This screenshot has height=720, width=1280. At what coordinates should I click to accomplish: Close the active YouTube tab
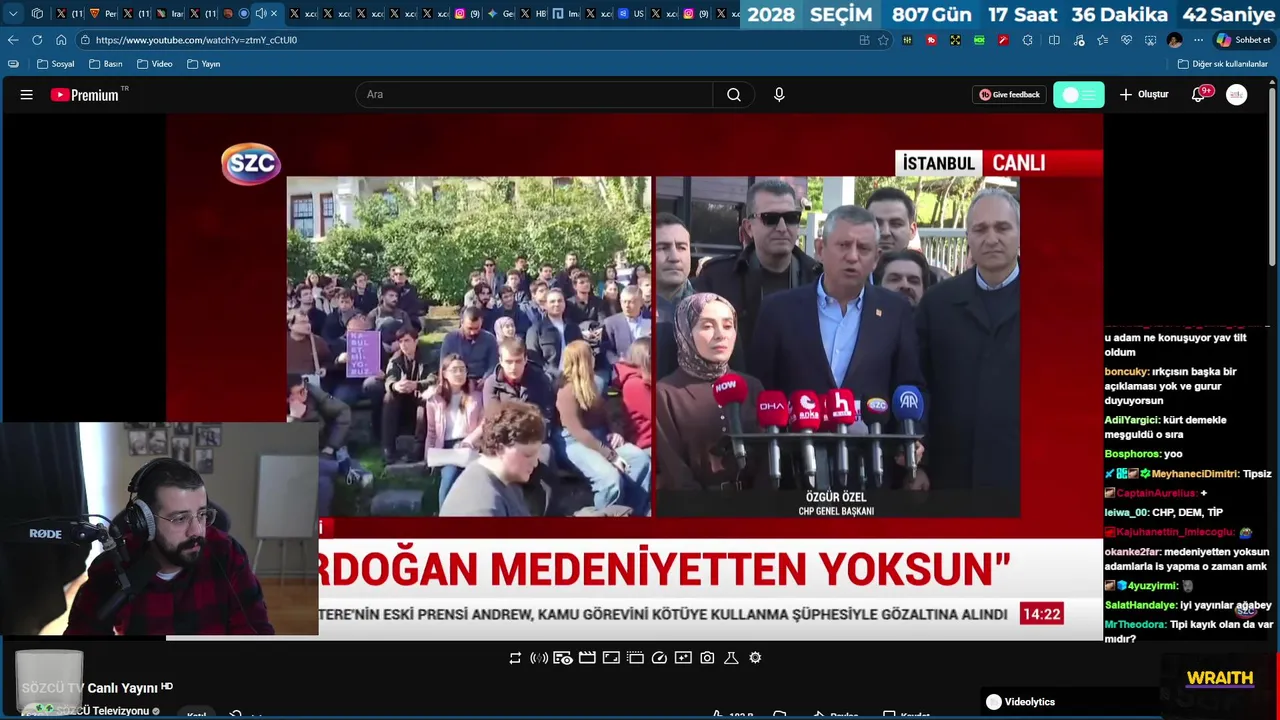[x=274, y=13]
